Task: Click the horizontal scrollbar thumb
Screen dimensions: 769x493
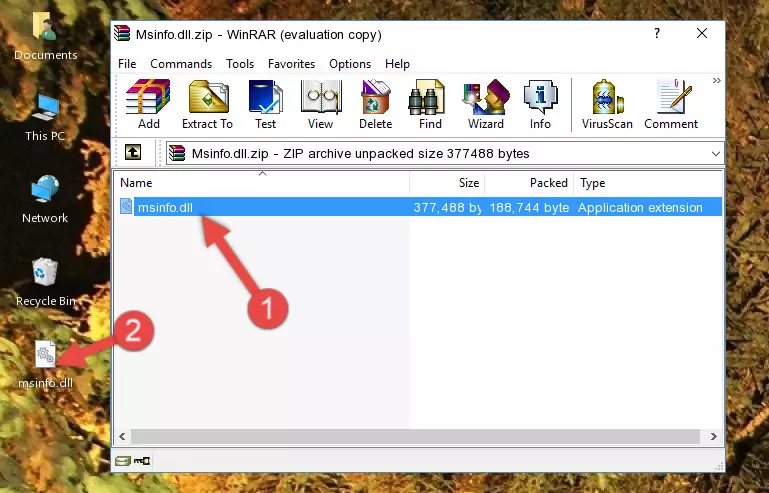Action: tap(415, 436)
